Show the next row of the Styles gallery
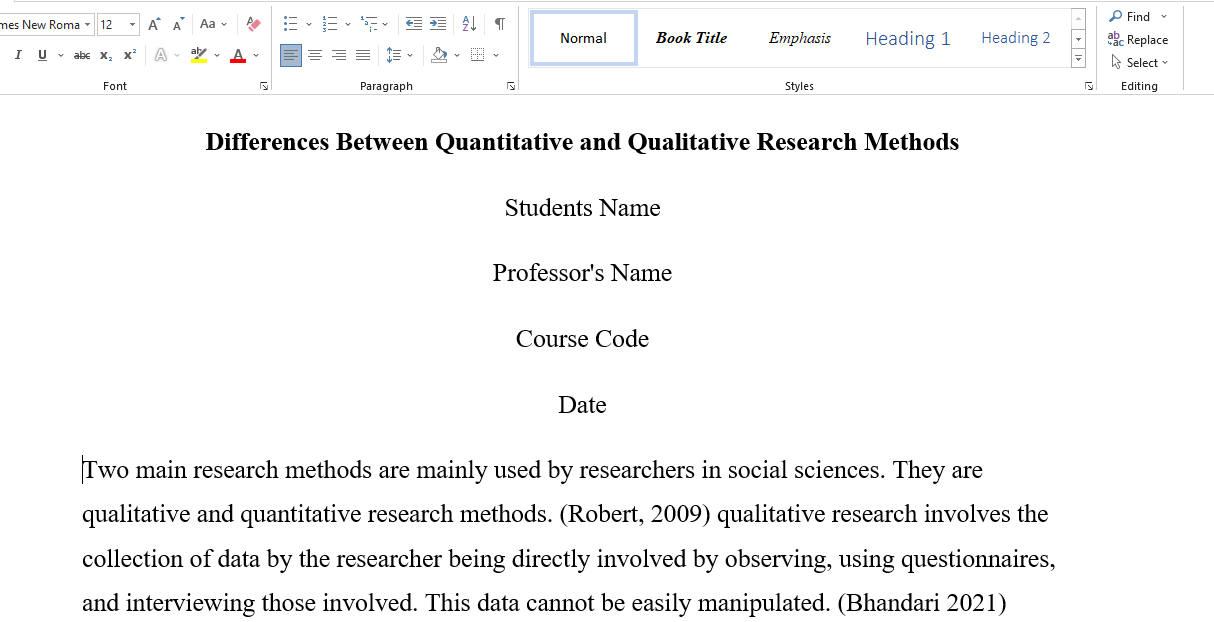The height and width of the screenshot is (622, 1214). point(1078,38)
